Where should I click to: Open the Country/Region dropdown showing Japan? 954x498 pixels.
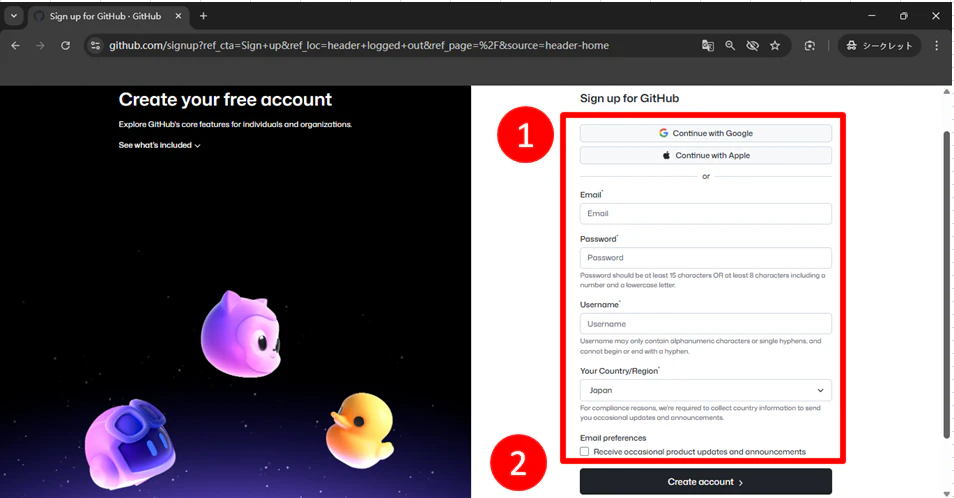point(706,390)
